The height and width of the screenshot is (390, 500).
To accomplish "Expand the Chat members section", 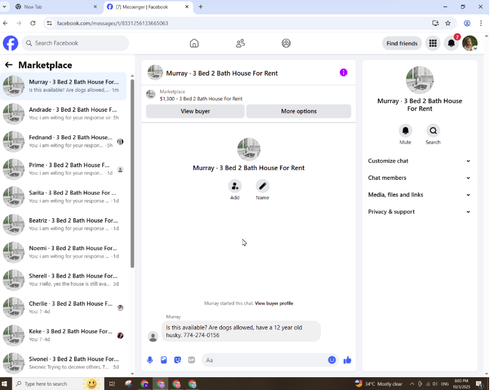I will click(419, 178).
